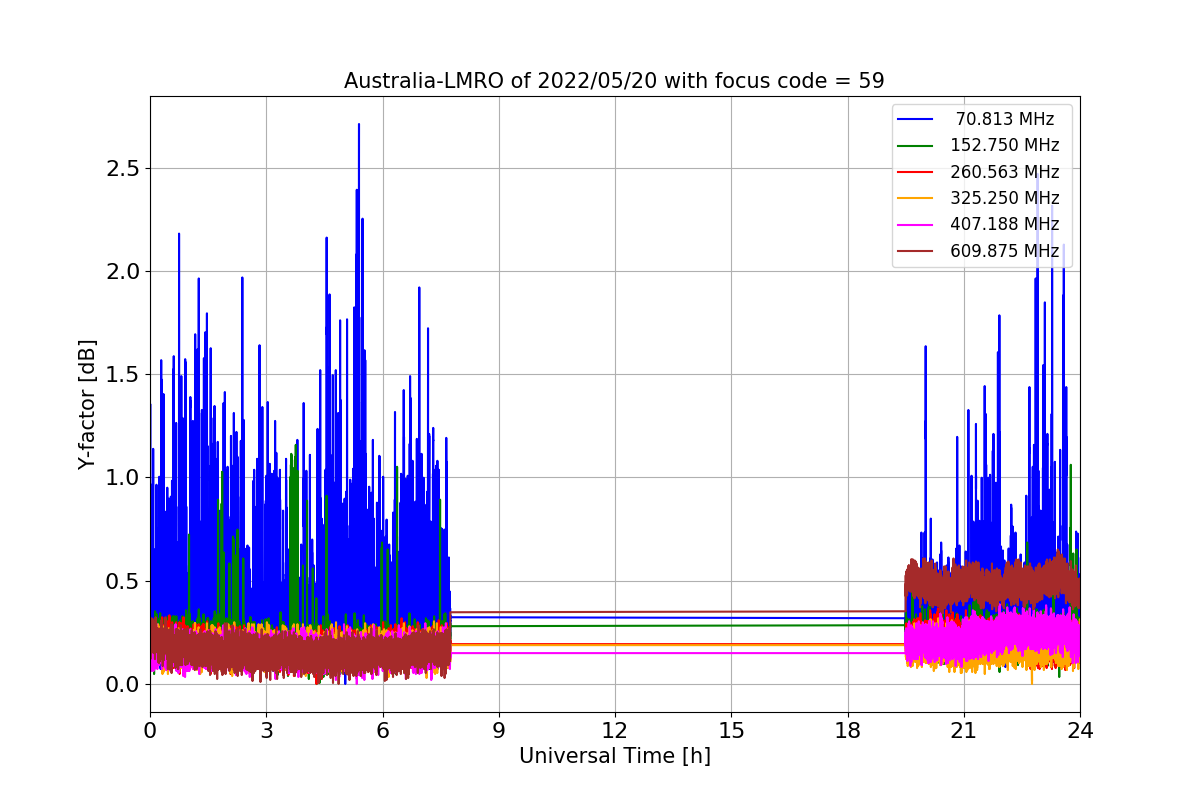1200x800 pixels.
Task: Click the flat magenta line in the data gap
Action: point(678,653)
